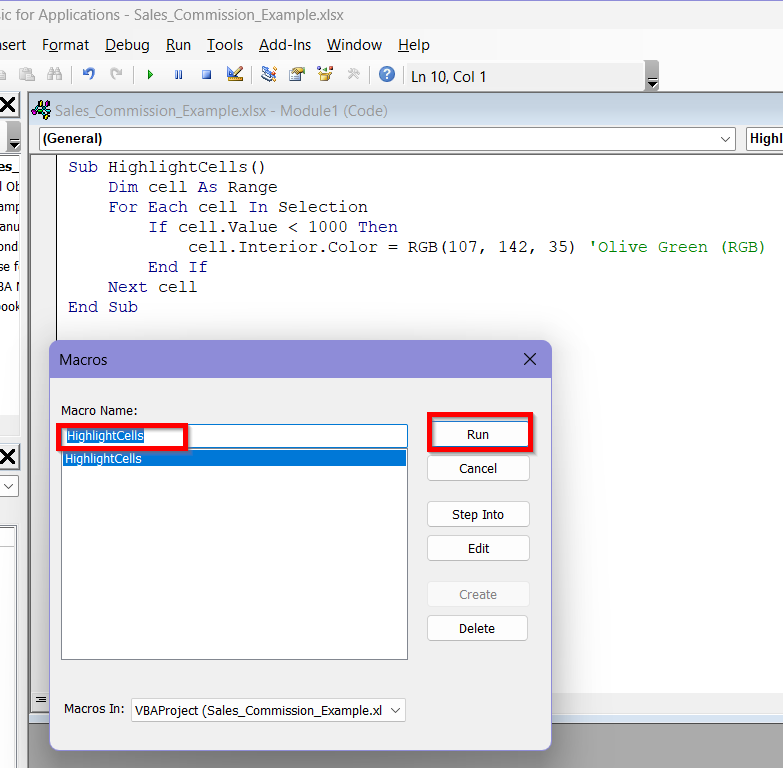Close the Properties pane on left
The image size is (783, 768).
click(8, 457)
